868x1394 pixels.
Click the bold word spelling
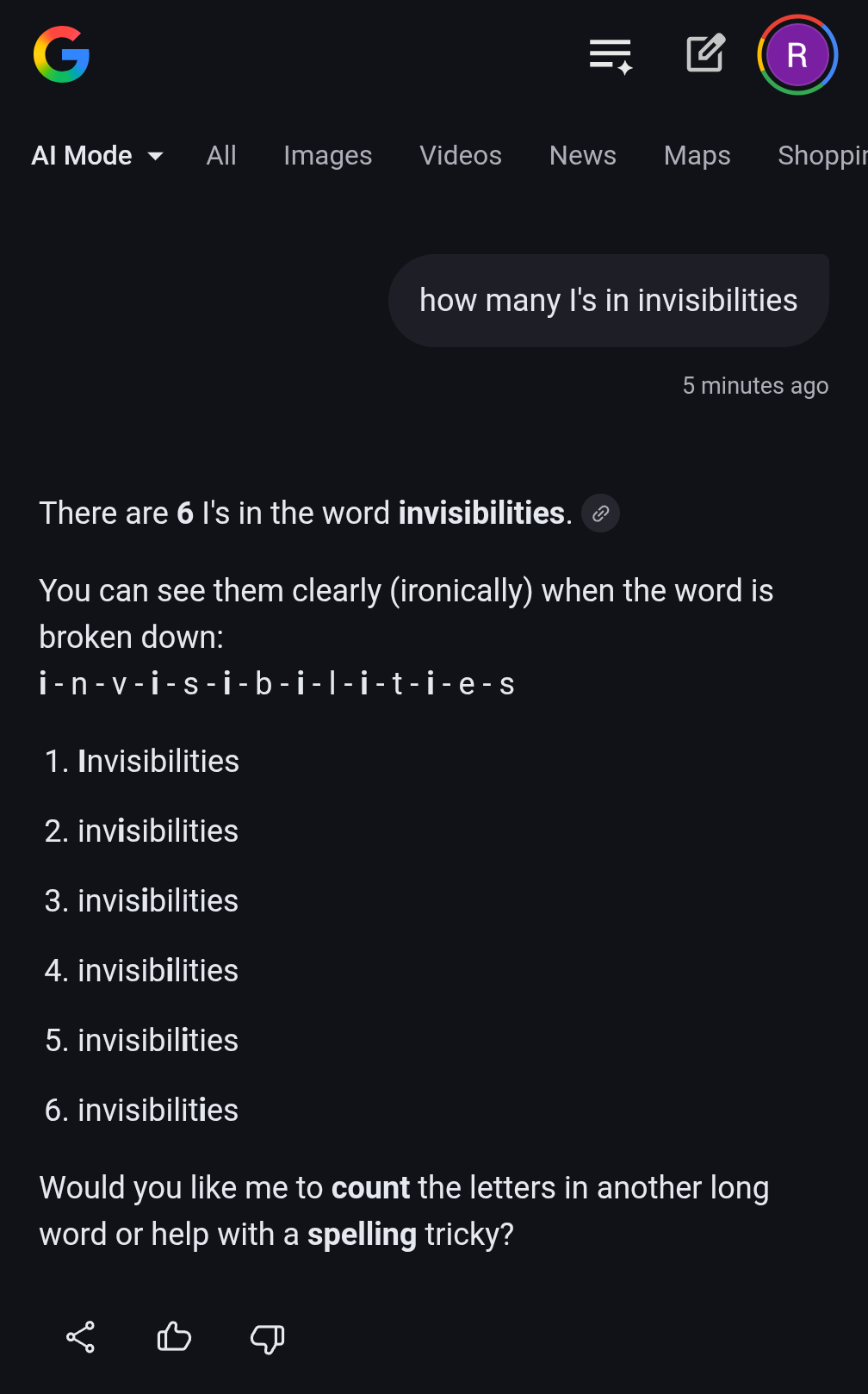coord(362,1235)
